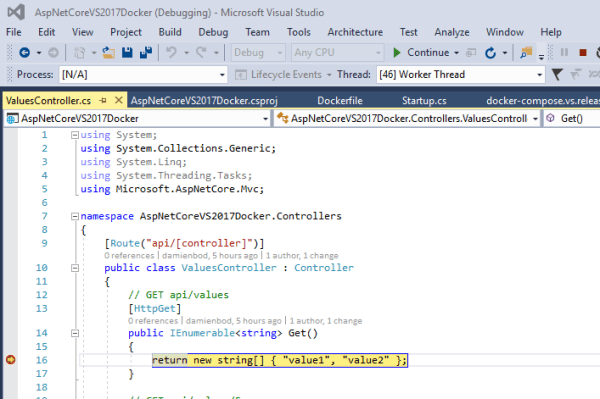Switch to the Startup.cs tab
Viewport: 600px width, 399px height.
(x=424, y=101)
